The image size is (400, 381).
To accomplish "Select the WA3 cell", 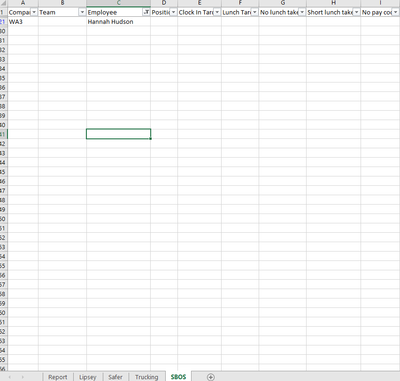I will tap(23, 22).
